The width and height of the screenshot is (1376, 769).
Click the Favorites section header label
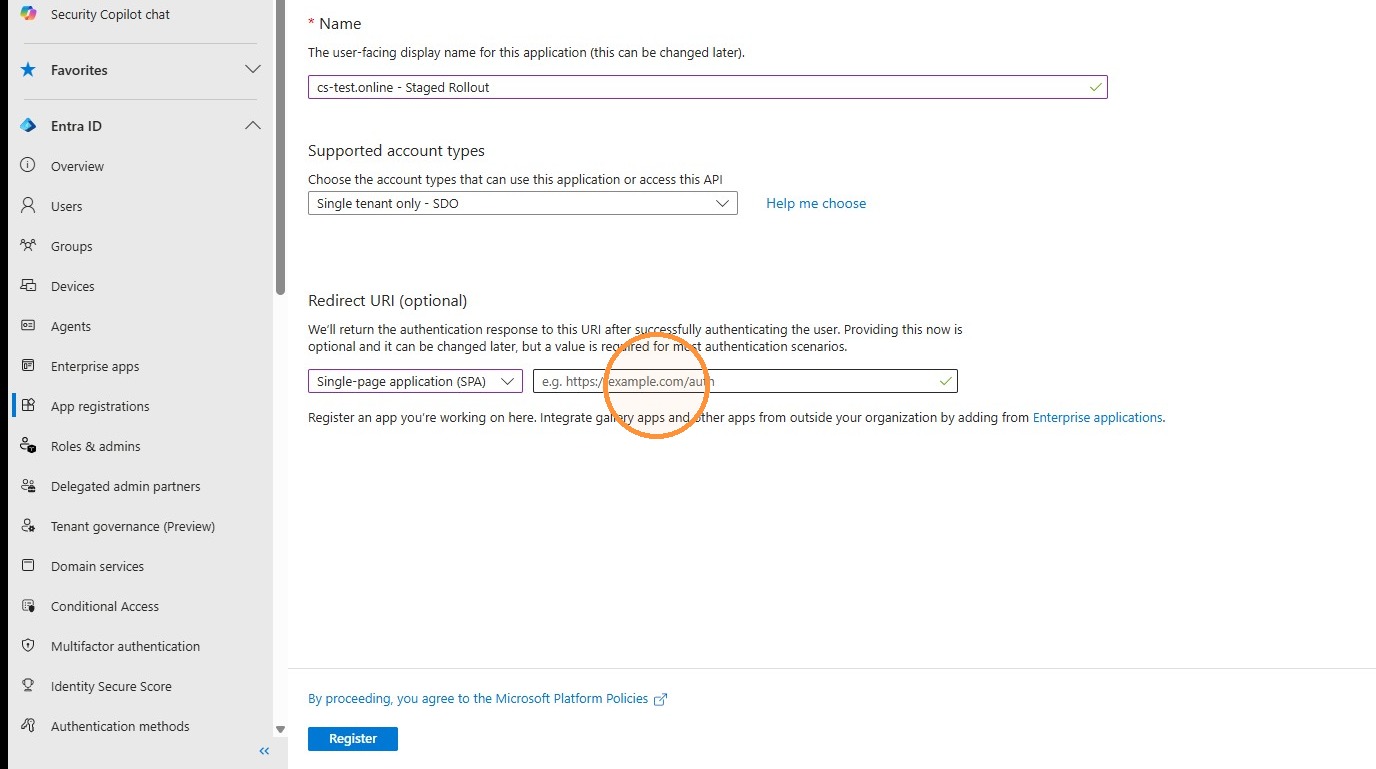tap(79, 70)
